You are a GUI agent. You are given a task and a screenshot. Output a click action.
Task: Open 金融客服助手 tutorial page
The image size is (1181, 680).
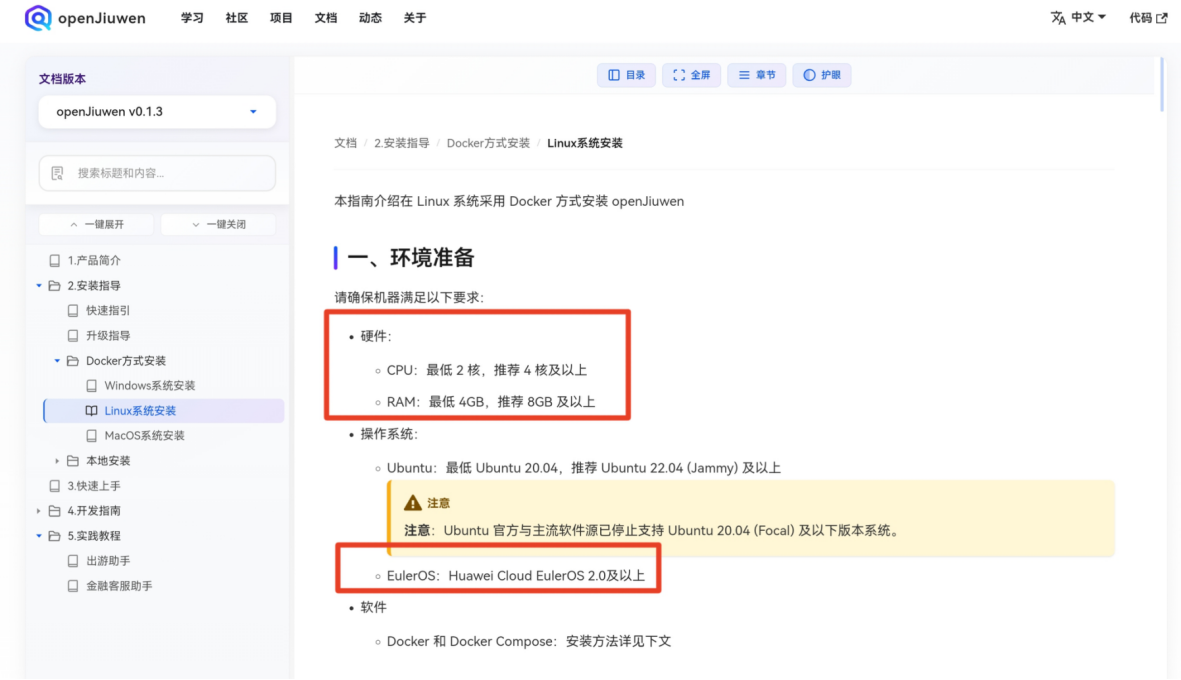119,586
